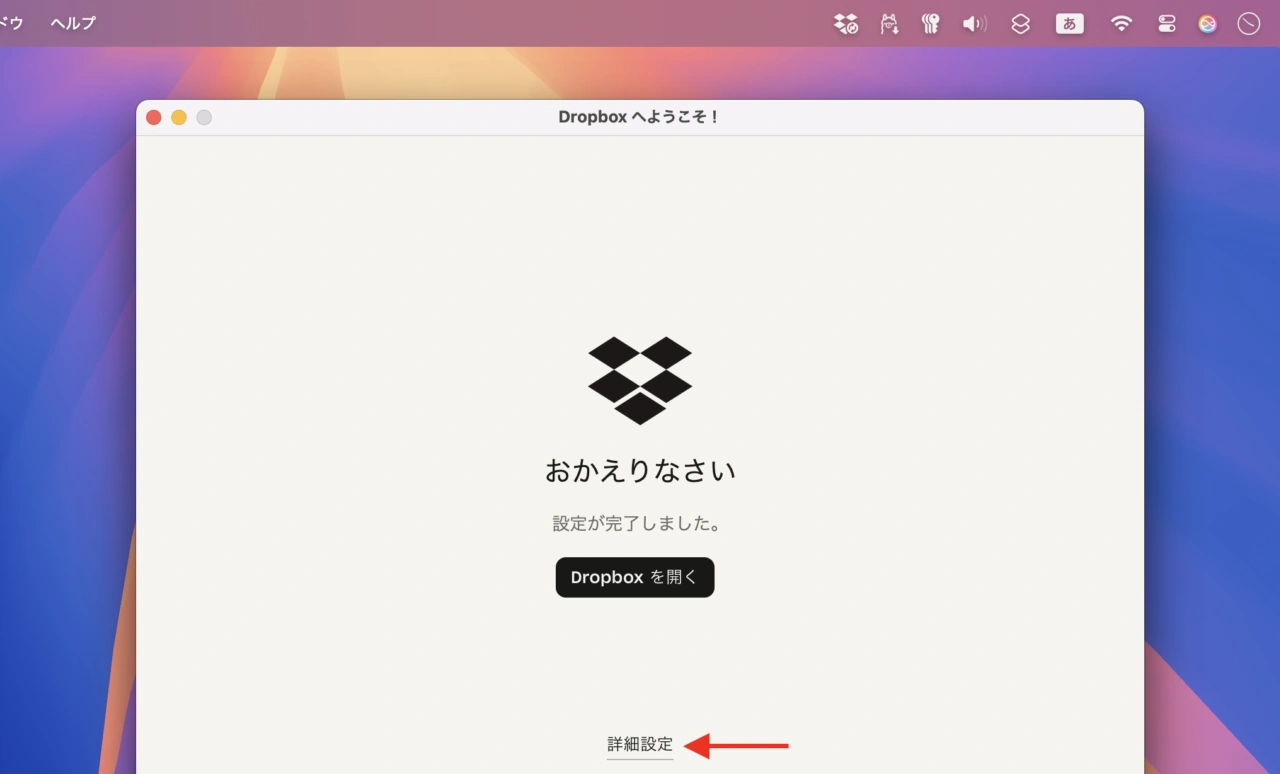Click the 設定が完了しました。 message text
Image resolution: width=1280 pixels, height=774 pixels.
(x=637, y=523)
